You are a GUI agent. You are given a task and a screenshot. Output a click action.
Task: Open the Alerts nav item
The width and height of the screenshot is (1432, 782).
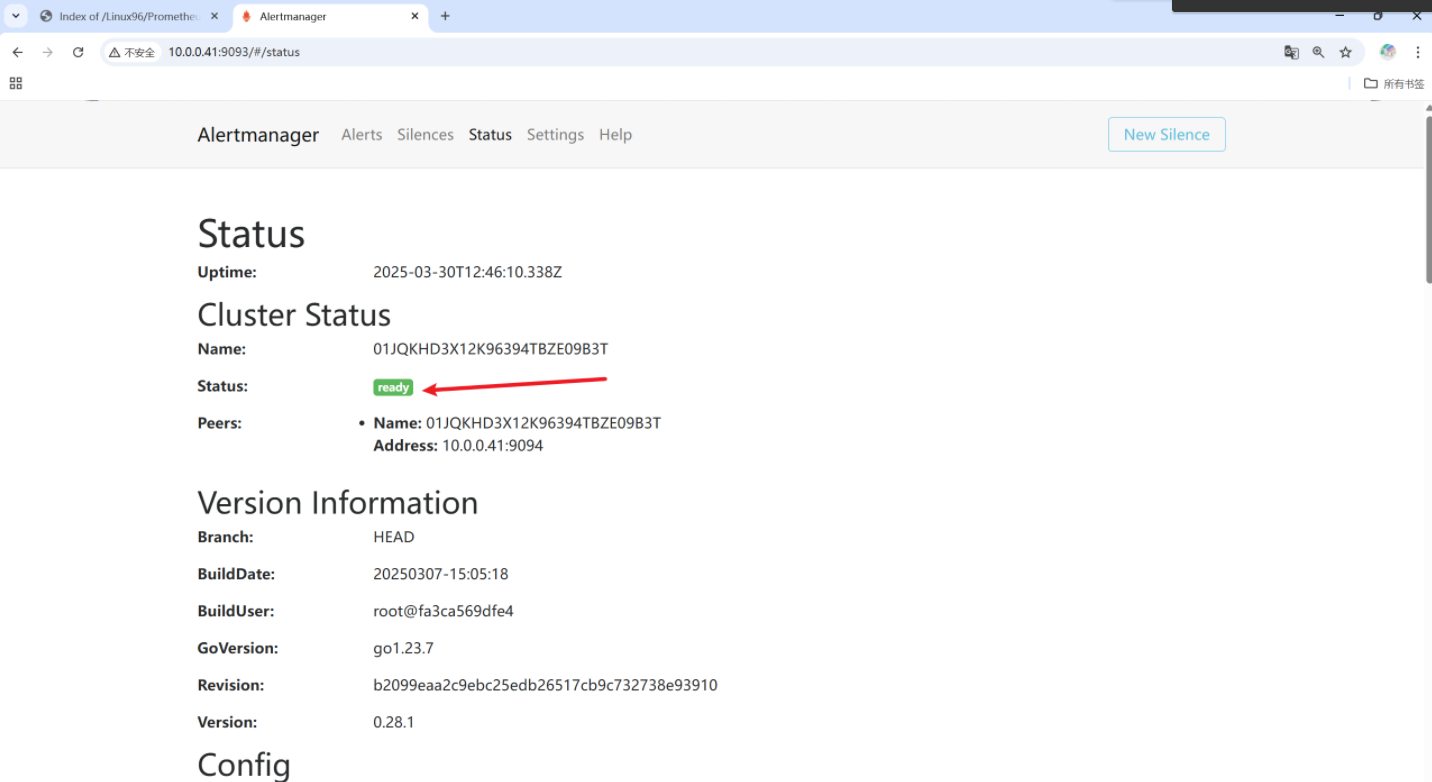click(x=361, y=135)
